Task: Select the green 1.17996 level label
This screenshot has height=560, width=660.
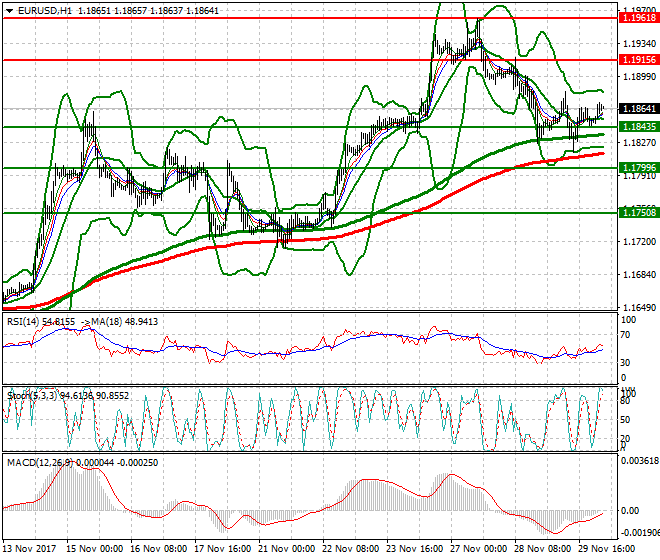Action: tap(639, 168)
